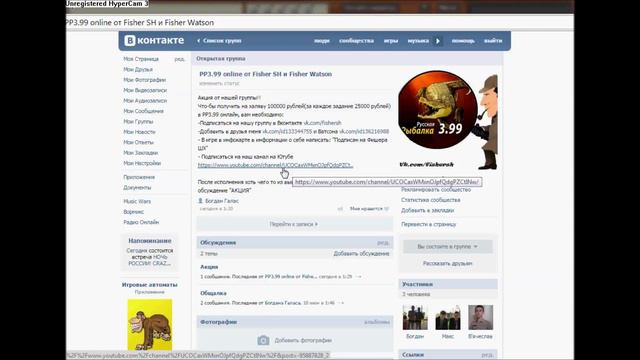This screenshot has height=360, width=640.
Task: Open 'Мои Новости' in sidebar
Action: point(139,132)
